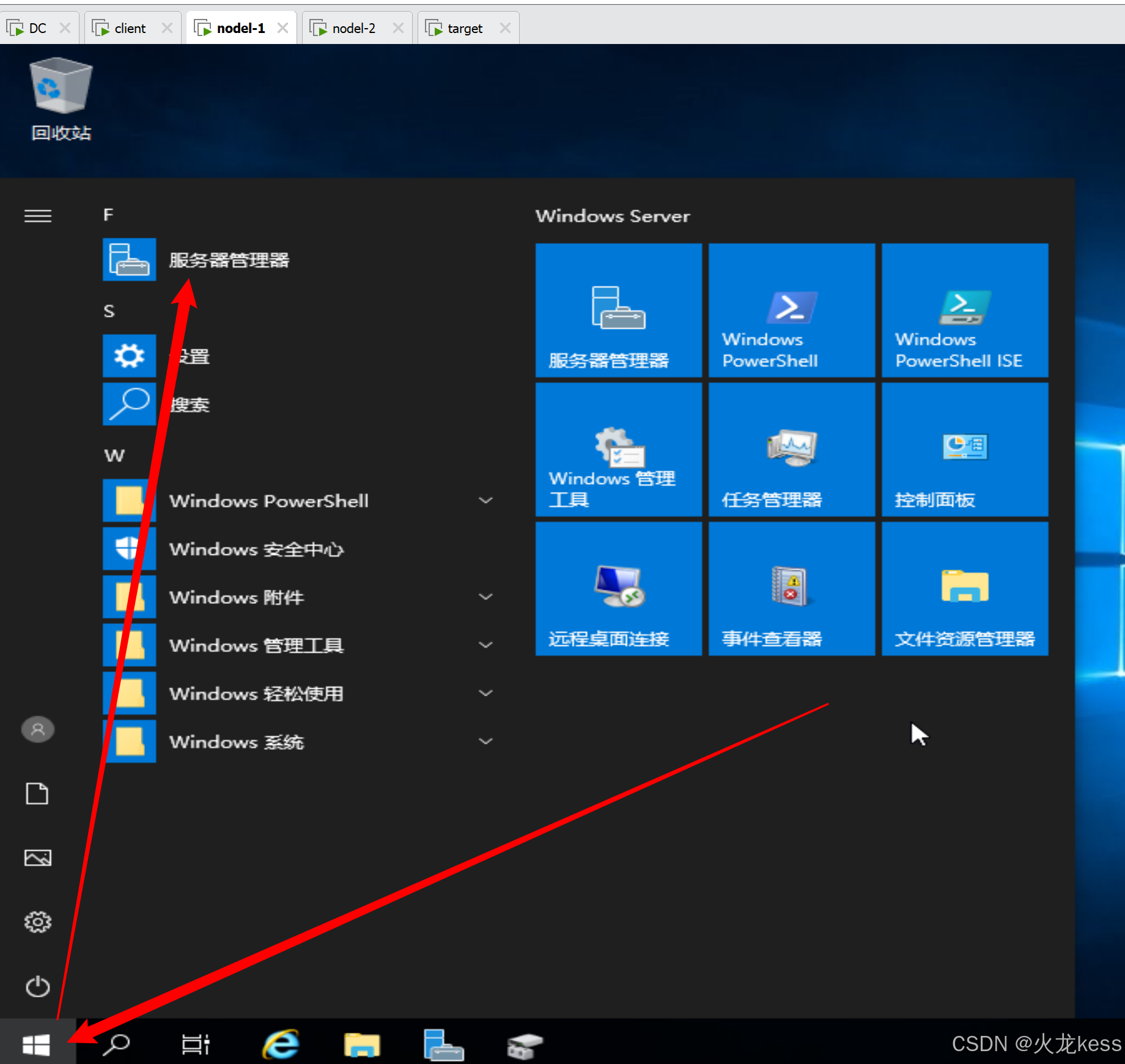Expand the Windows PowerShell folder chevron
This screenshot has height=1064, width=1125.
pyautogui.click(x=486, y=501)
